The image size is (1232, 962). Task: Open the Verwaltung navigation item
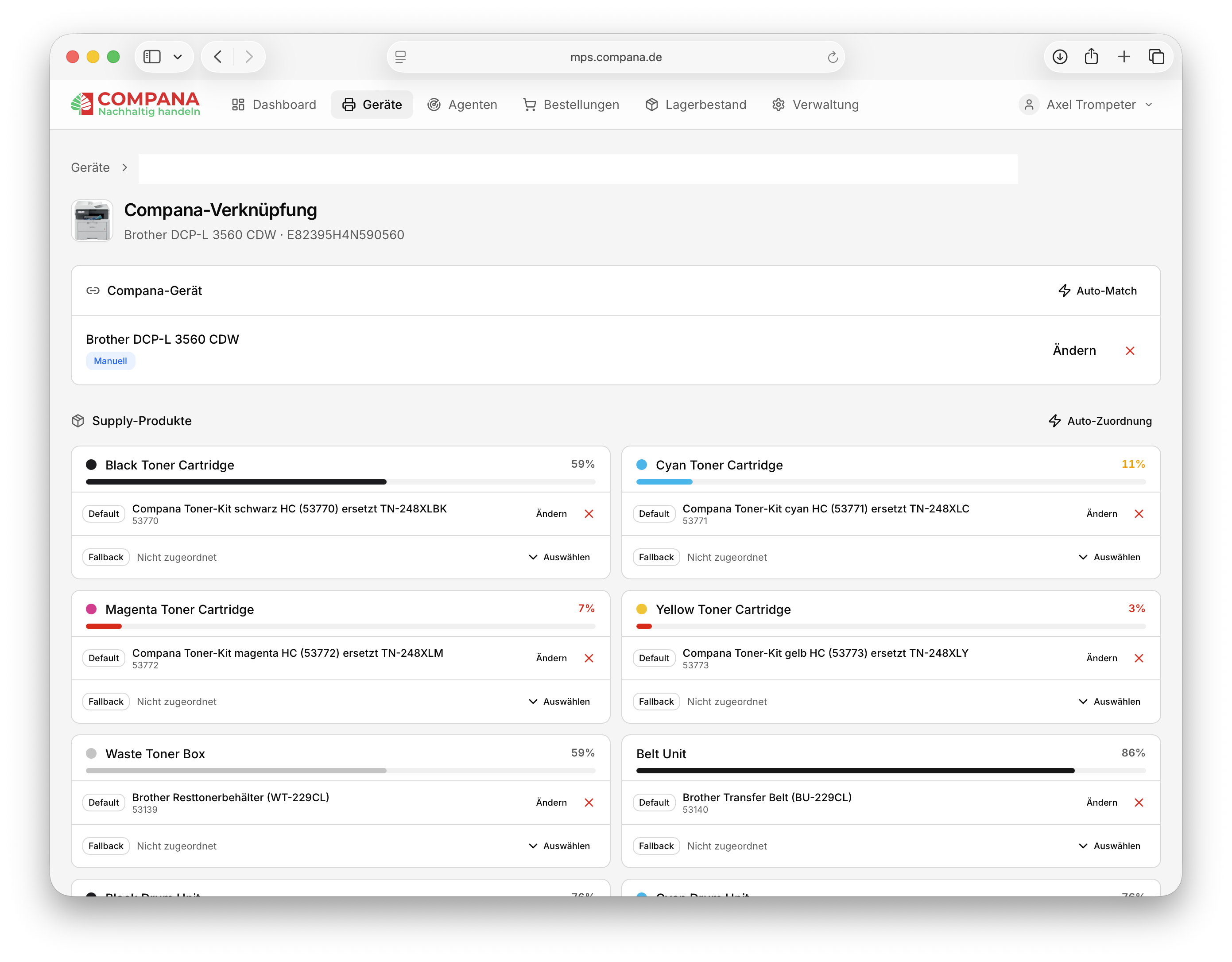pyautogui.click(x=815, y=105)
